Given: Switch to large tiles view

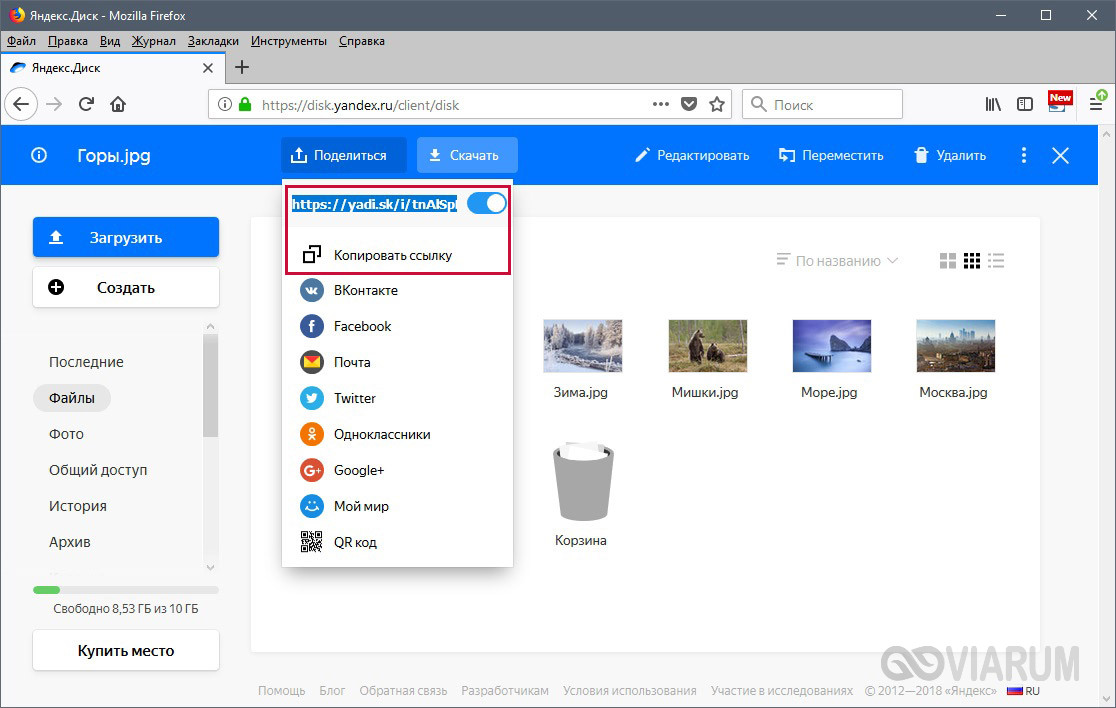Looking at the screenshot, I should (x=947, y=260).
